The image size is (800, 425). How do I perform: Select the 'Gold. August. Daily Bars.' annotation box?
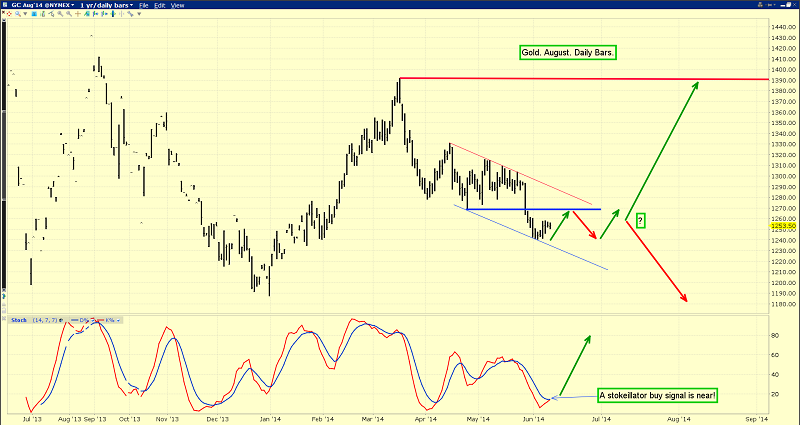tap(565, 51)
